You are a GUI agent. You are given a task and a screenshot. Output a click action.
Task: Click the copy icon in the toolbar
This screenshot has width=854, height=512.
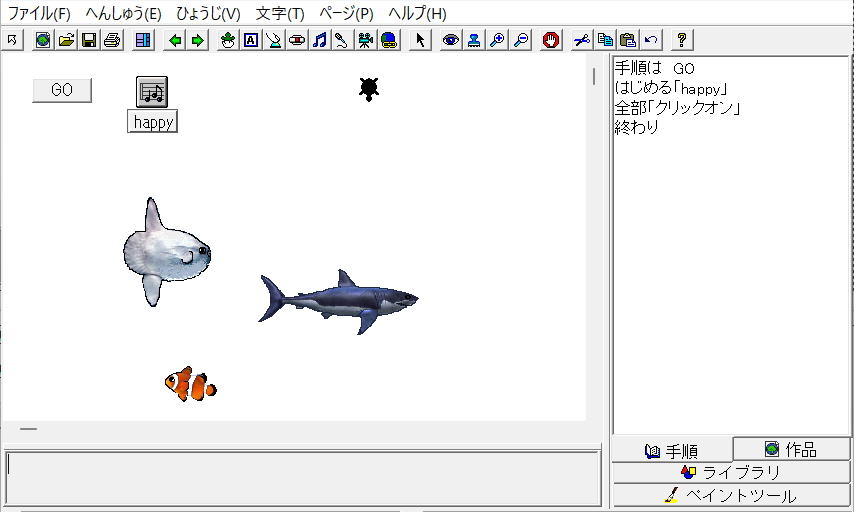(x=605, y=40)
